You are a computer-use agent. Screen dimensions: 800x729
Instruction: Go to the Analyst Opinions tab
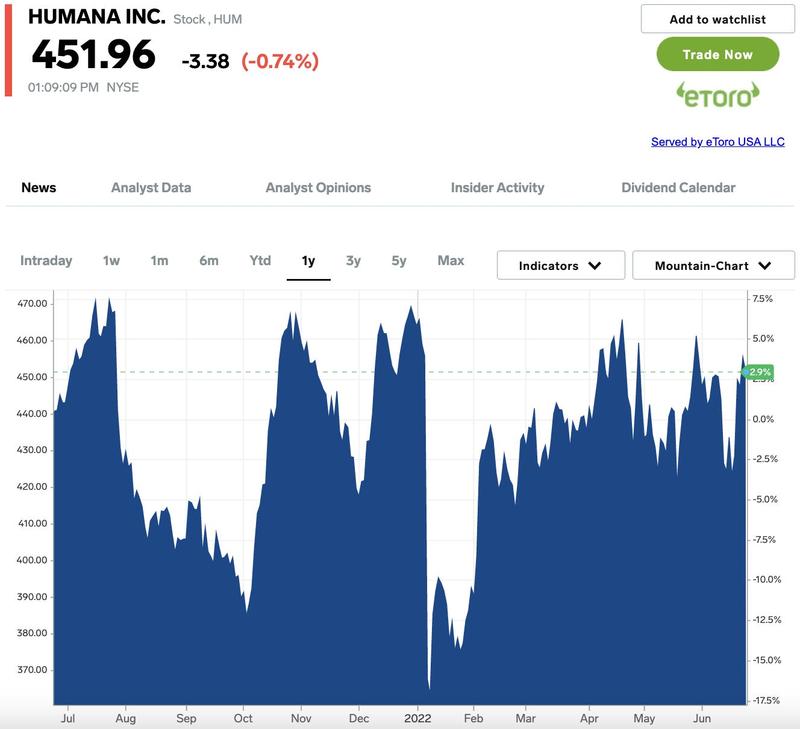click(318, 188)
